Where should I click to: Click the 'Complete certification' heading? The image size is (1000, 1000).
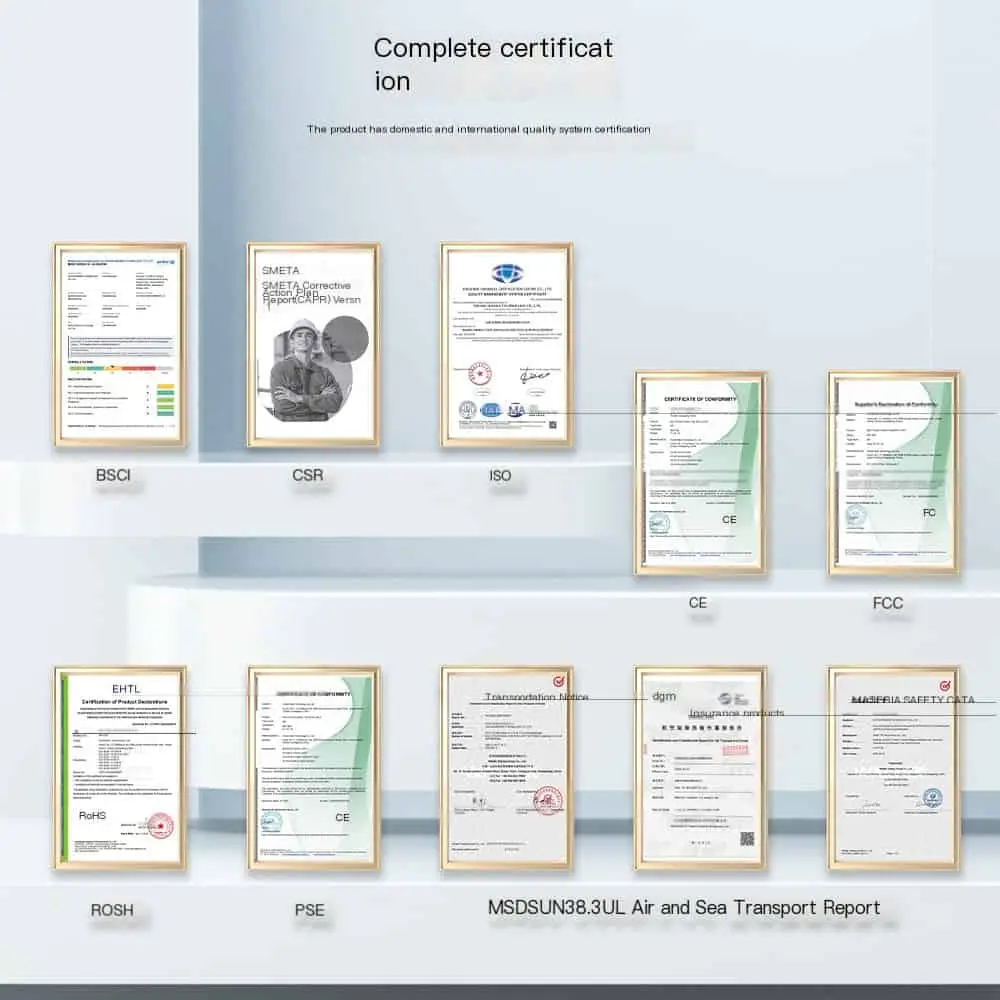(493, 64)
